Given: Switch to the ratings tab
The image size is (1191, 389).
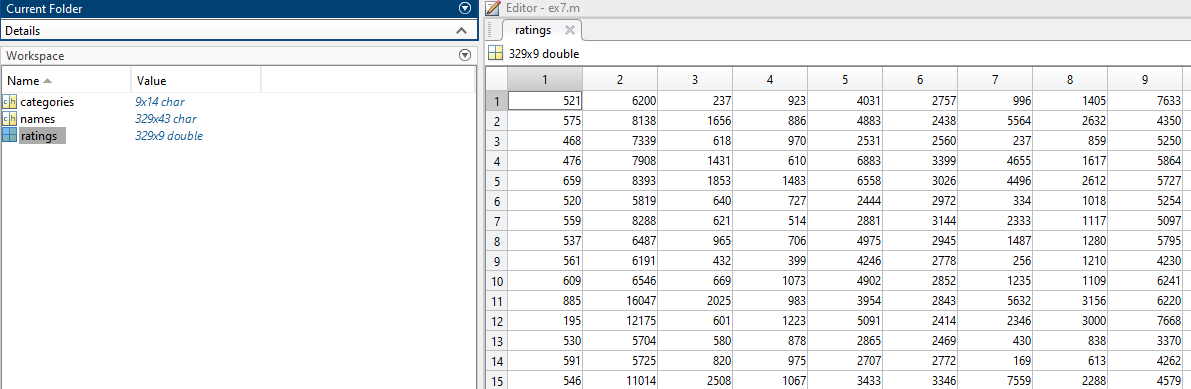Looking at the screenshot, I should [533, 30].
